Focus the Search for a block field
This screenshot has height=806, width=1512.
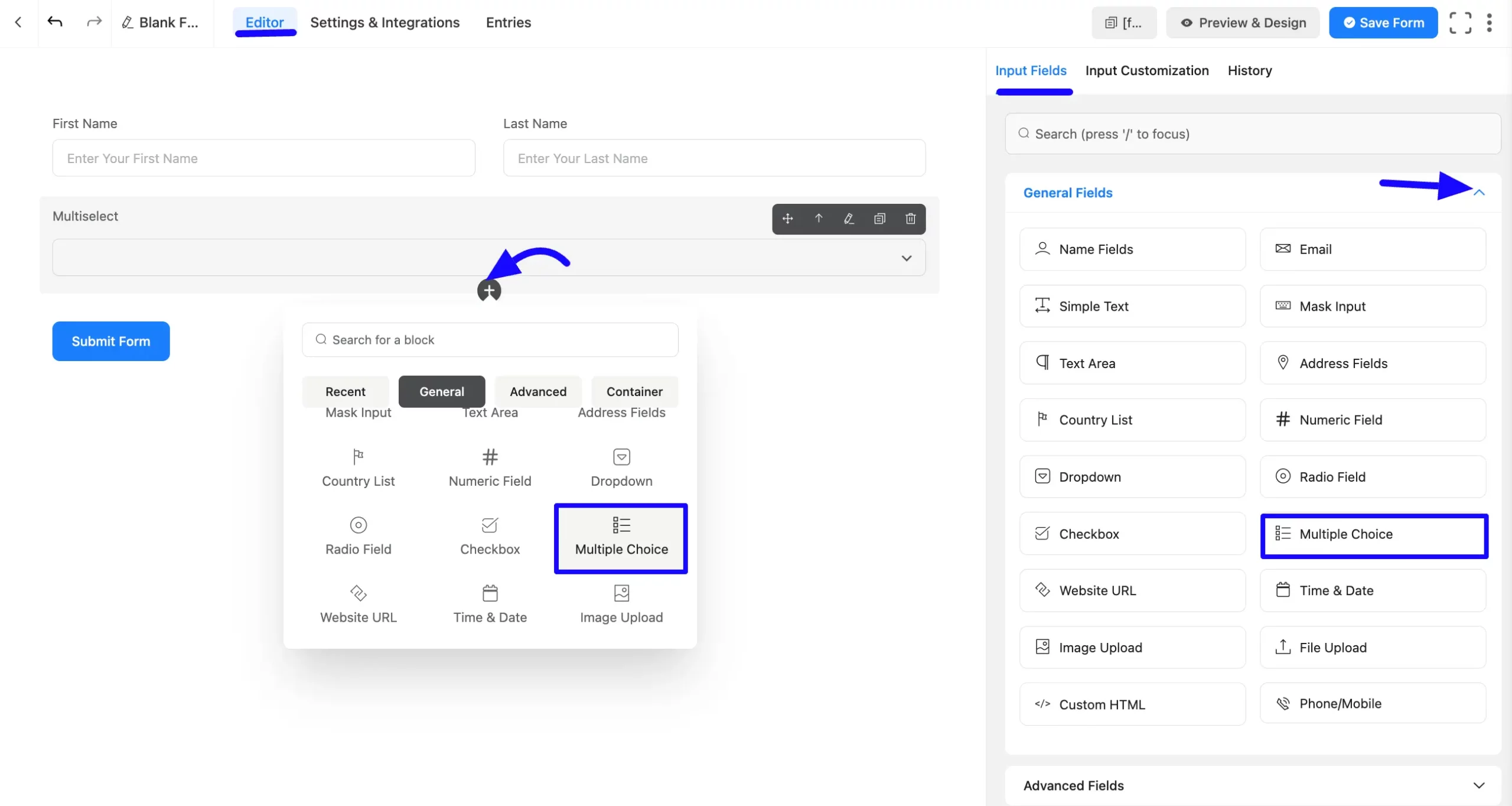tap(490, 340)
